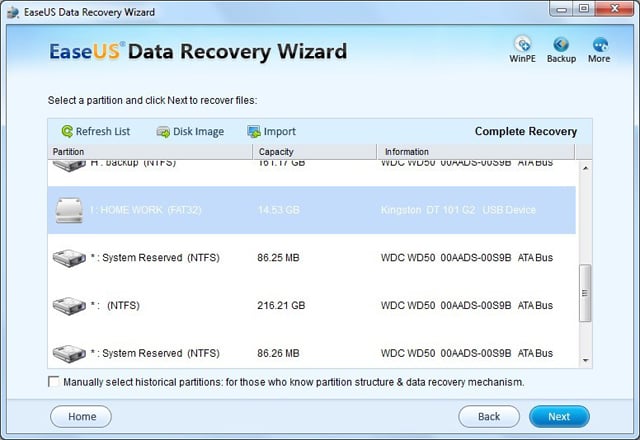
Task: Click drive icon of 86.26 MB System Reserved
Action: [x=69, y=353]
